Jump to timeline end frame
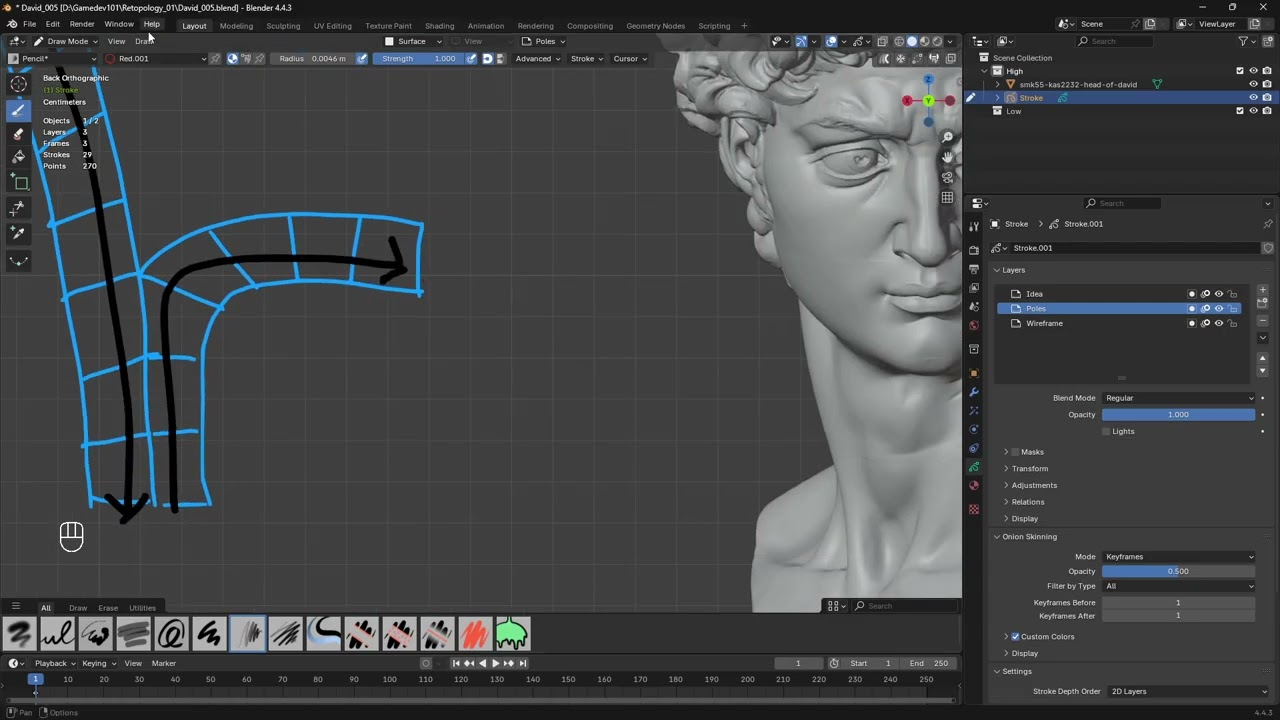The image size is (1280, 720). point(522,663)
